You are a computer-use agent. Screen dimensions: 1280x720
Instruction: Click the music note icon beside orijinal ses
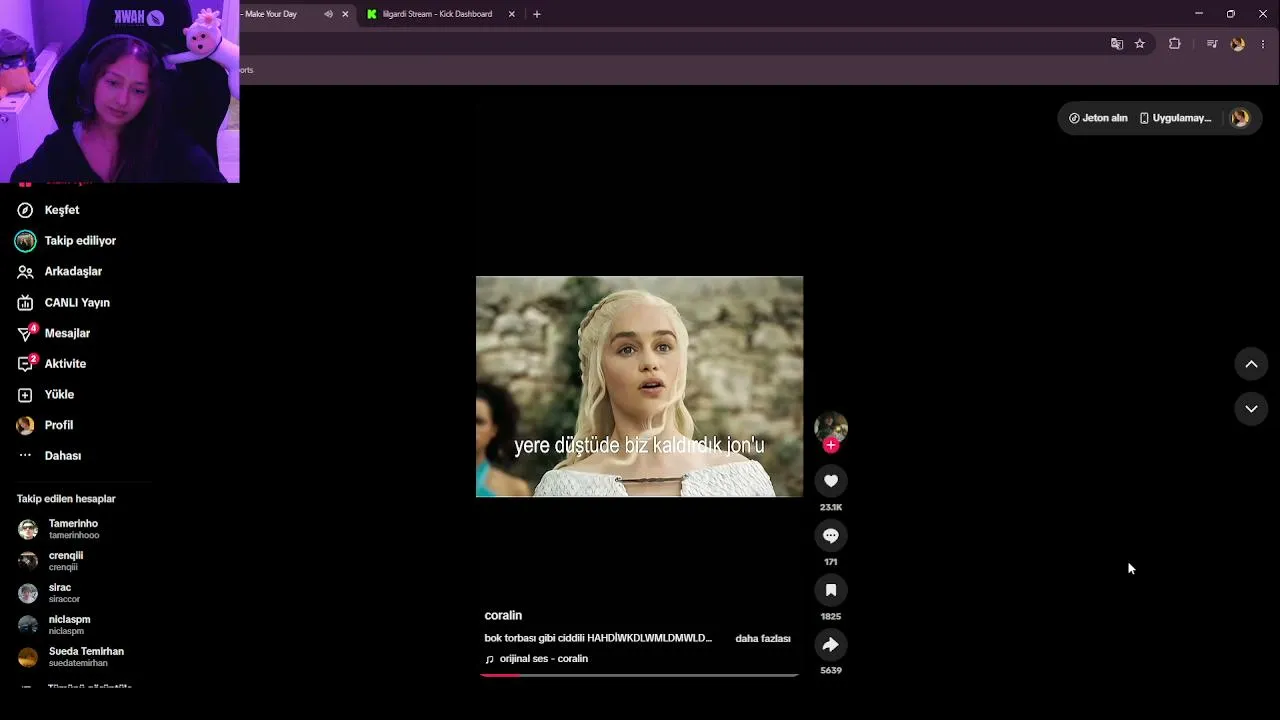(490, 660)
